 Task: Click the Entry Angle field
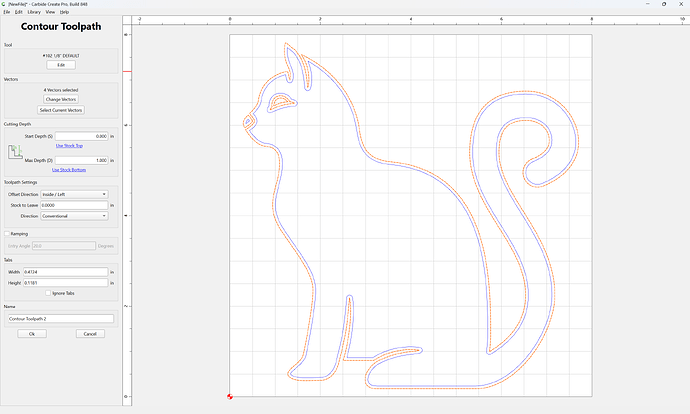[63, 246]
